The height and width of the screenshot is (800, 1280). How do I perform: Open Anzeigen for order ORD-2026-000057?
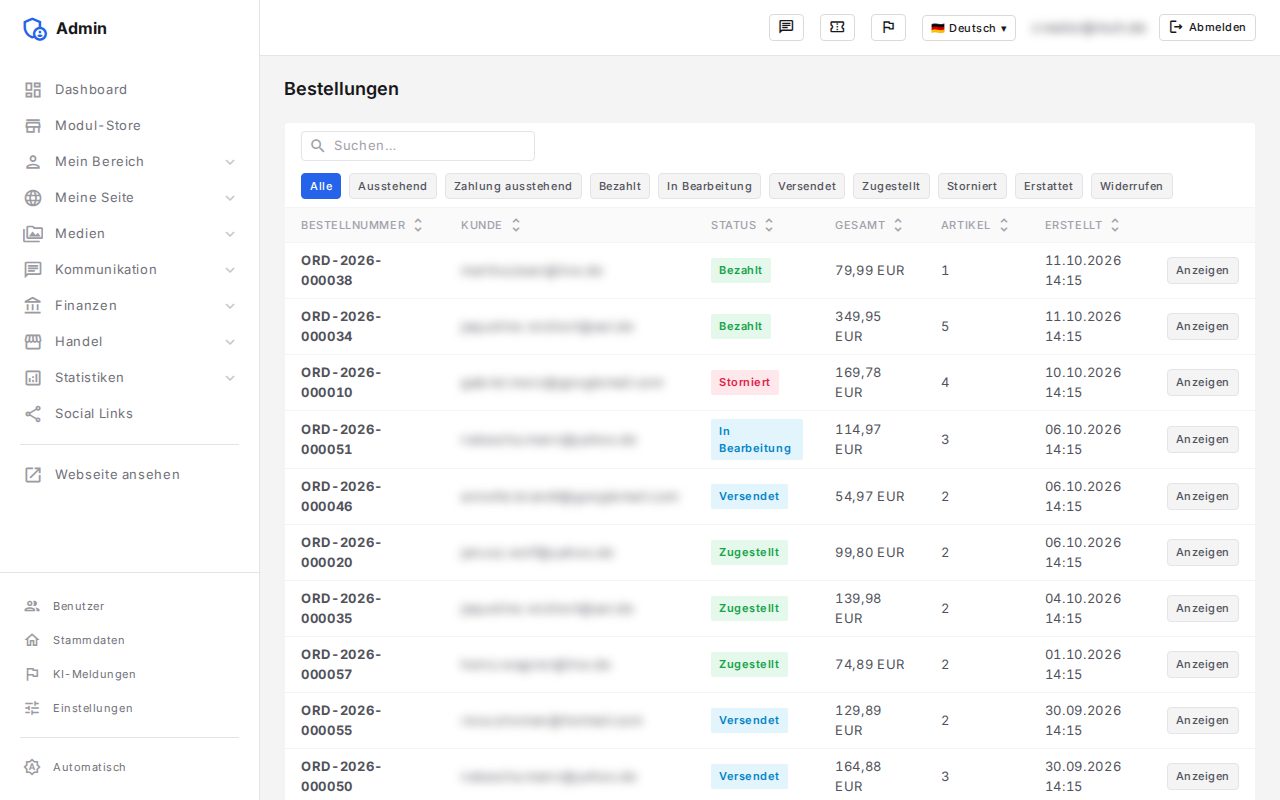1203,664
